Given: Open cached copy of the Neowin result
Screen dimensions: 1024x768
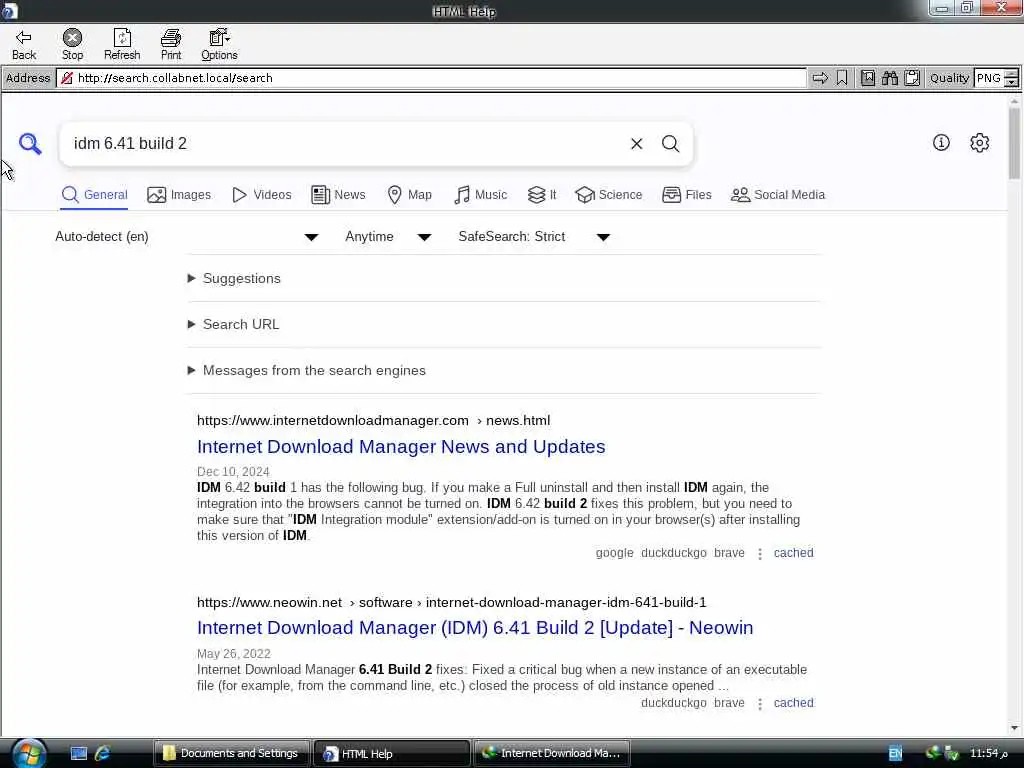Looking at the screenshot, I should coord(793,703).
